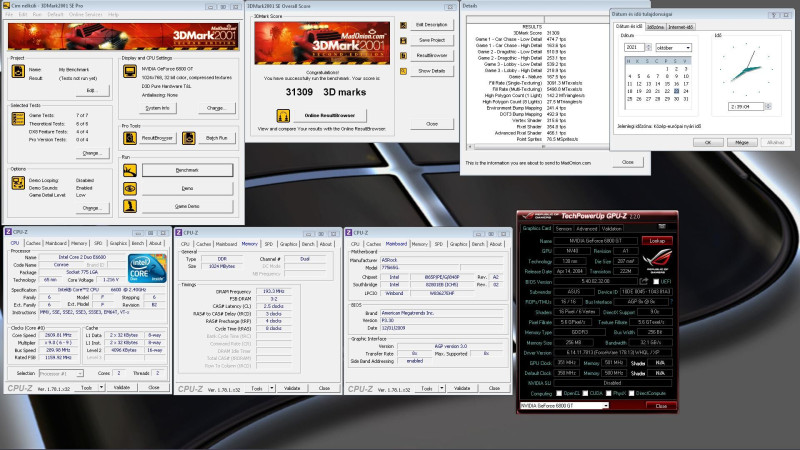Click the Selected Tests checklist icon
Screen dimensions: 800x450
pos(18,119)
